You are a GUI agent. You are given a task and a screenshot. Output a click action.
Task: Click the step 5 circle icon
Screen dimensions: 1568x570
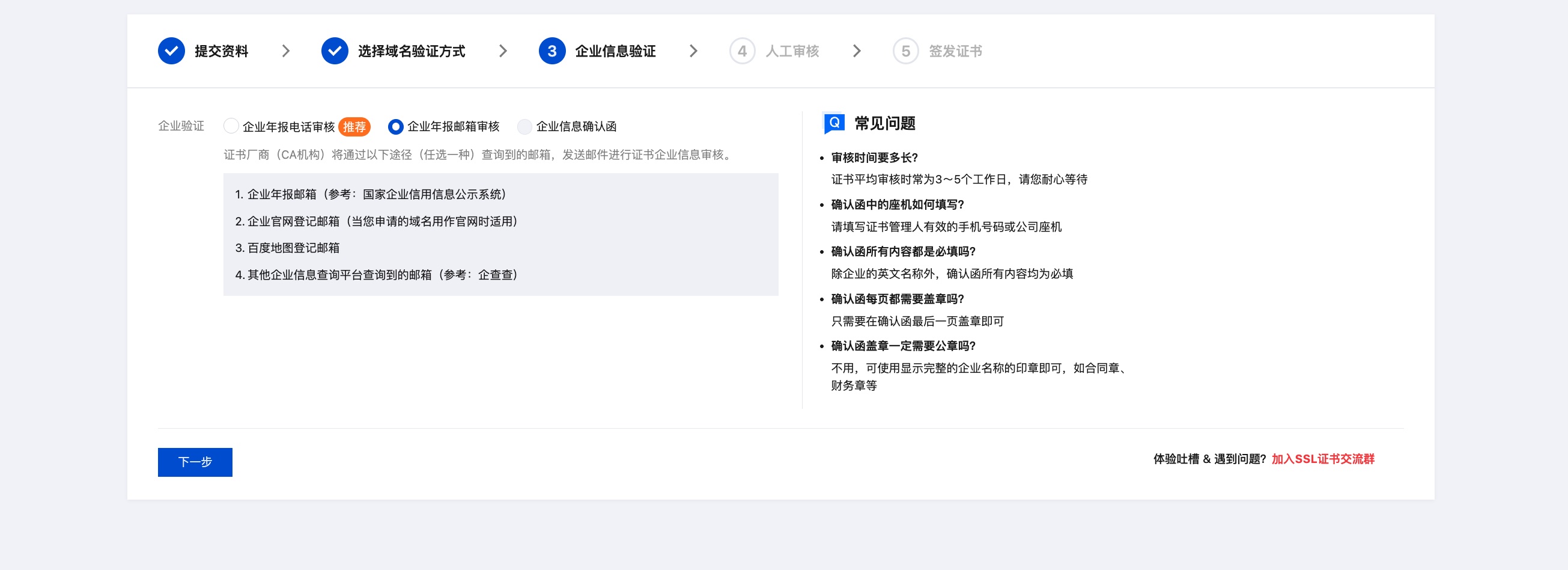coord(905,51)
